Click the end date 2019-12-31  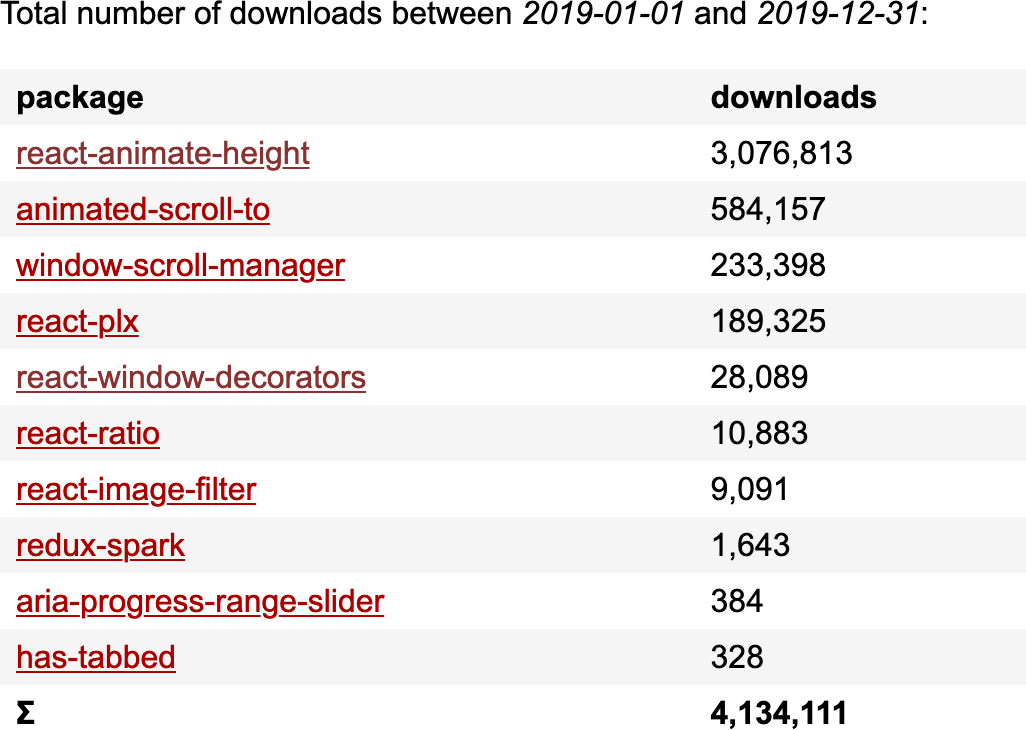[x=839, y=14]
